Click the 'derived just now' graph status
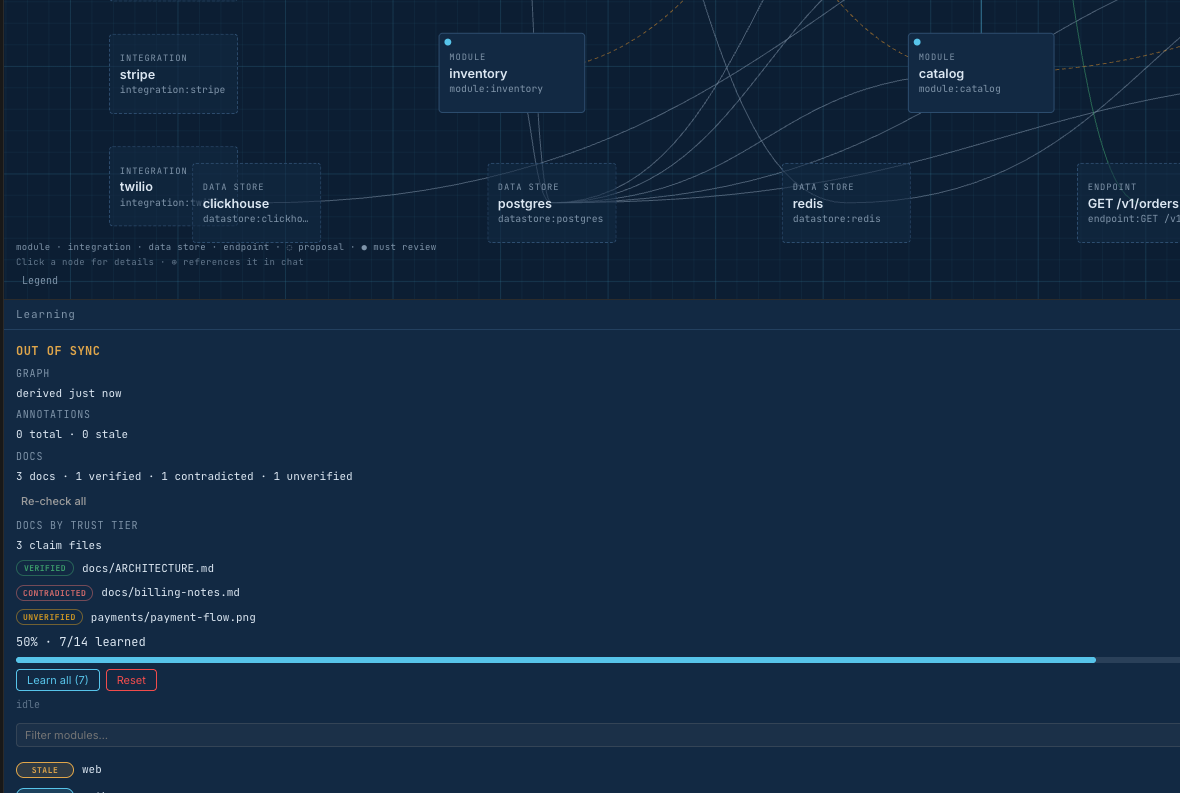This screenshot has height=793, width=1180. pos(68,393)
